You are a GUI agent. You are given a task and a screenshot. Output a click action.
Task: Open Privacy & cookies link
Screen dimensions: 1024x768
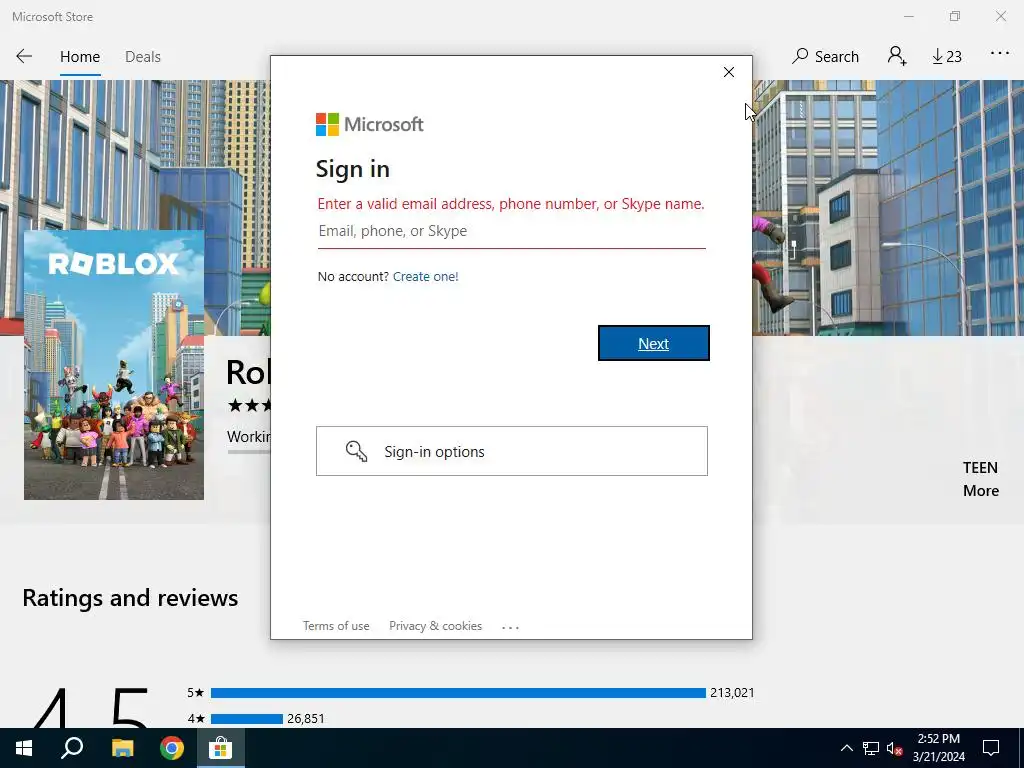tap(436, 626)
